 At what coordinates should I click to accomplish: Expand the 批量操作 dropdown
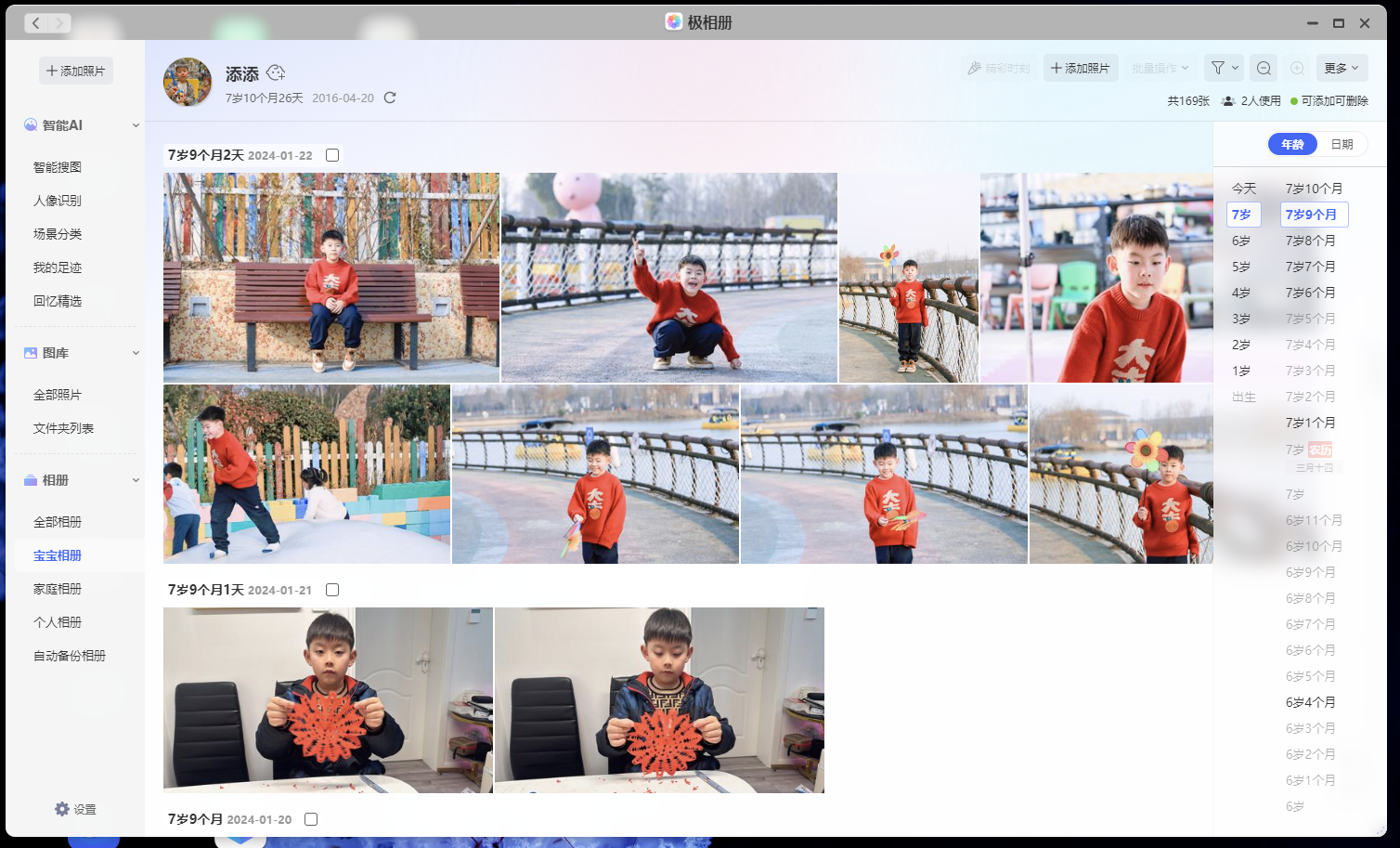[1160, 67]
